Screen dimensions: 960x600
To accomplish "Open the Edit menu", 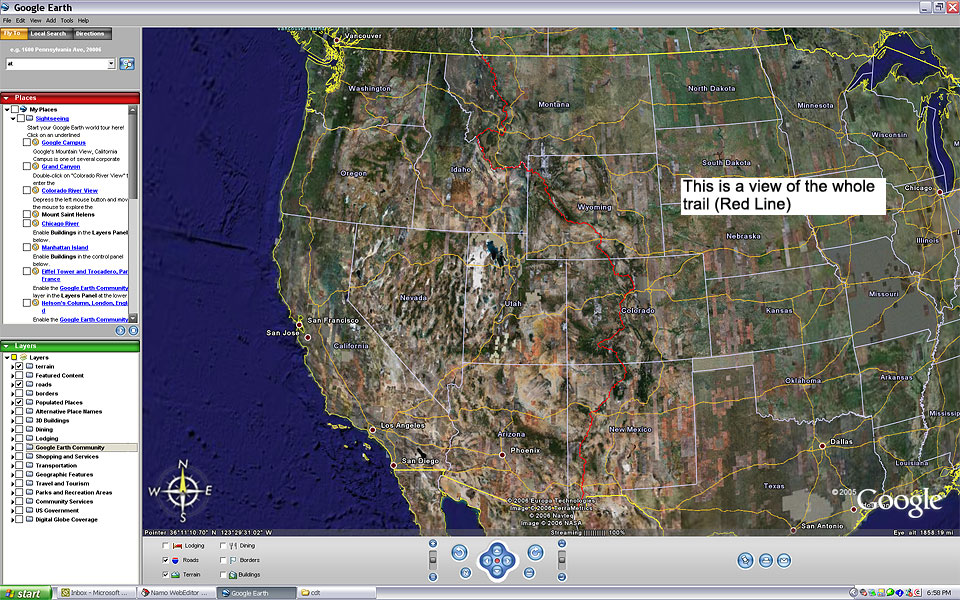I will (20, 20).
